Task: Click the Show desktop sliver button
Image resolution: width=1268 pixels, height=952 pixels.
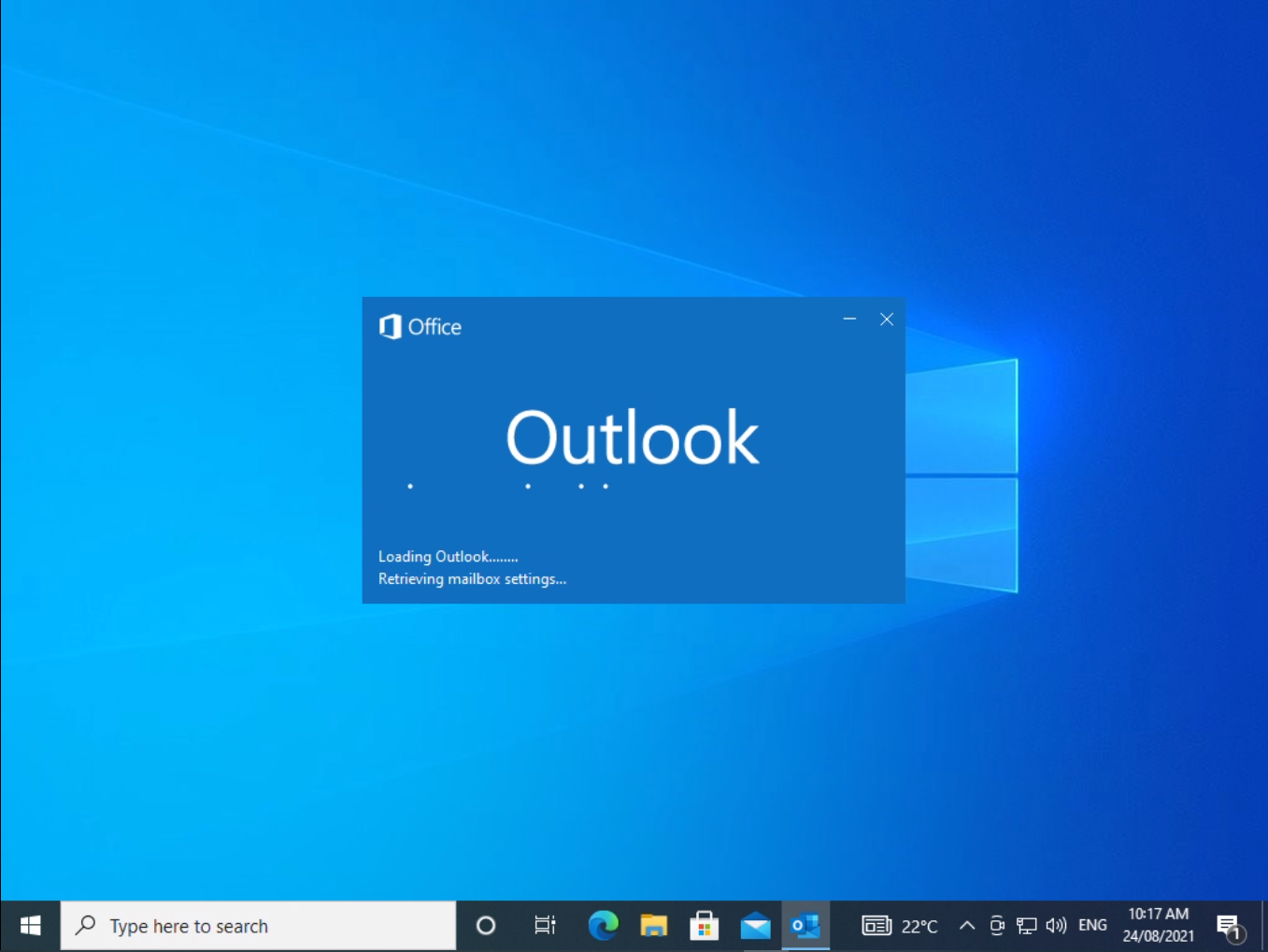Action: [x=1263, y=926]
